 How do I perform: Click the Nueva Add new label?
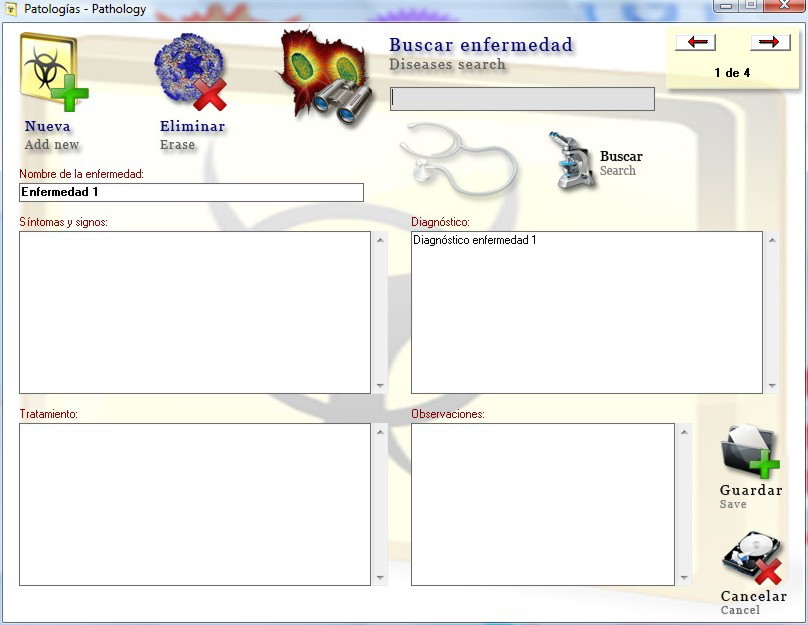52,135
